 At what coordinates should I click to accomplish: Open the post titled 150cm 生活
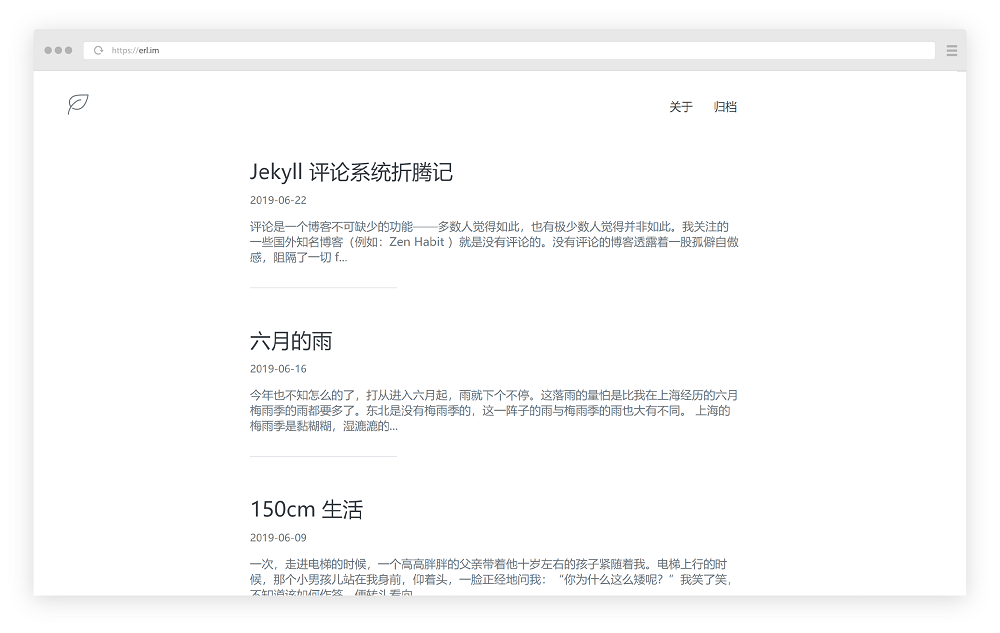coord(306,509)
